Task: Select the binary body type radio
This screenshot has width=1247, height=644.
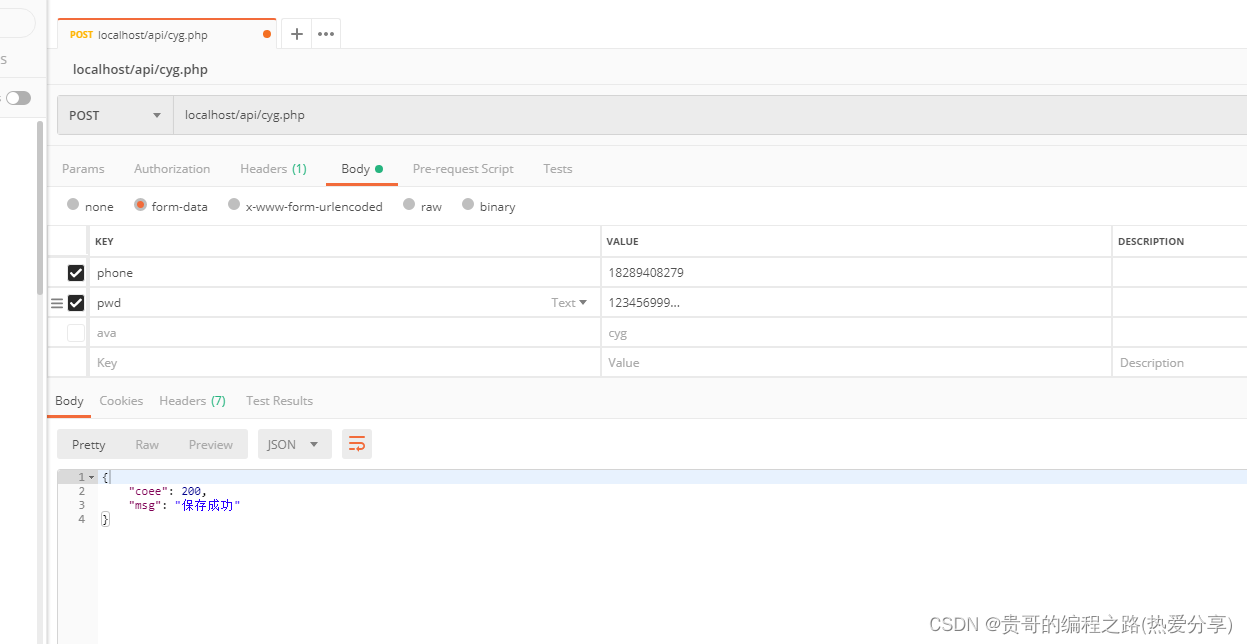Action: pyautogui.click(x=468, y=205)
